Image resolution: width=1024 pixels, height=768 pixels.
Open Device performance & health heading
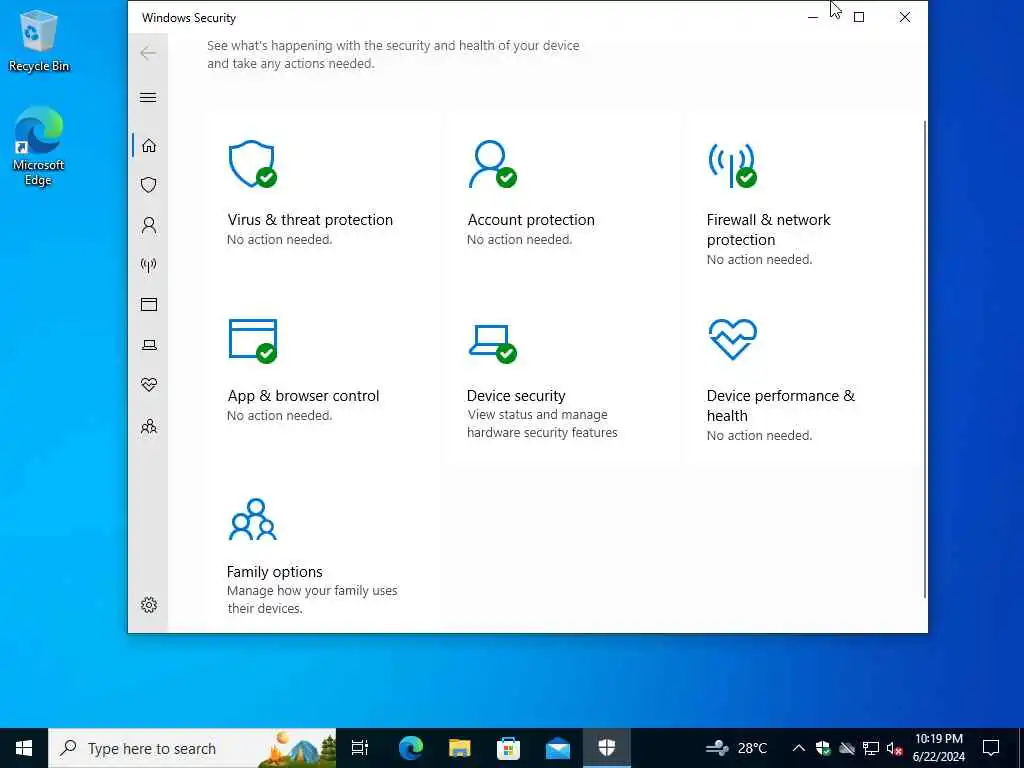click(x=780, y=406)
